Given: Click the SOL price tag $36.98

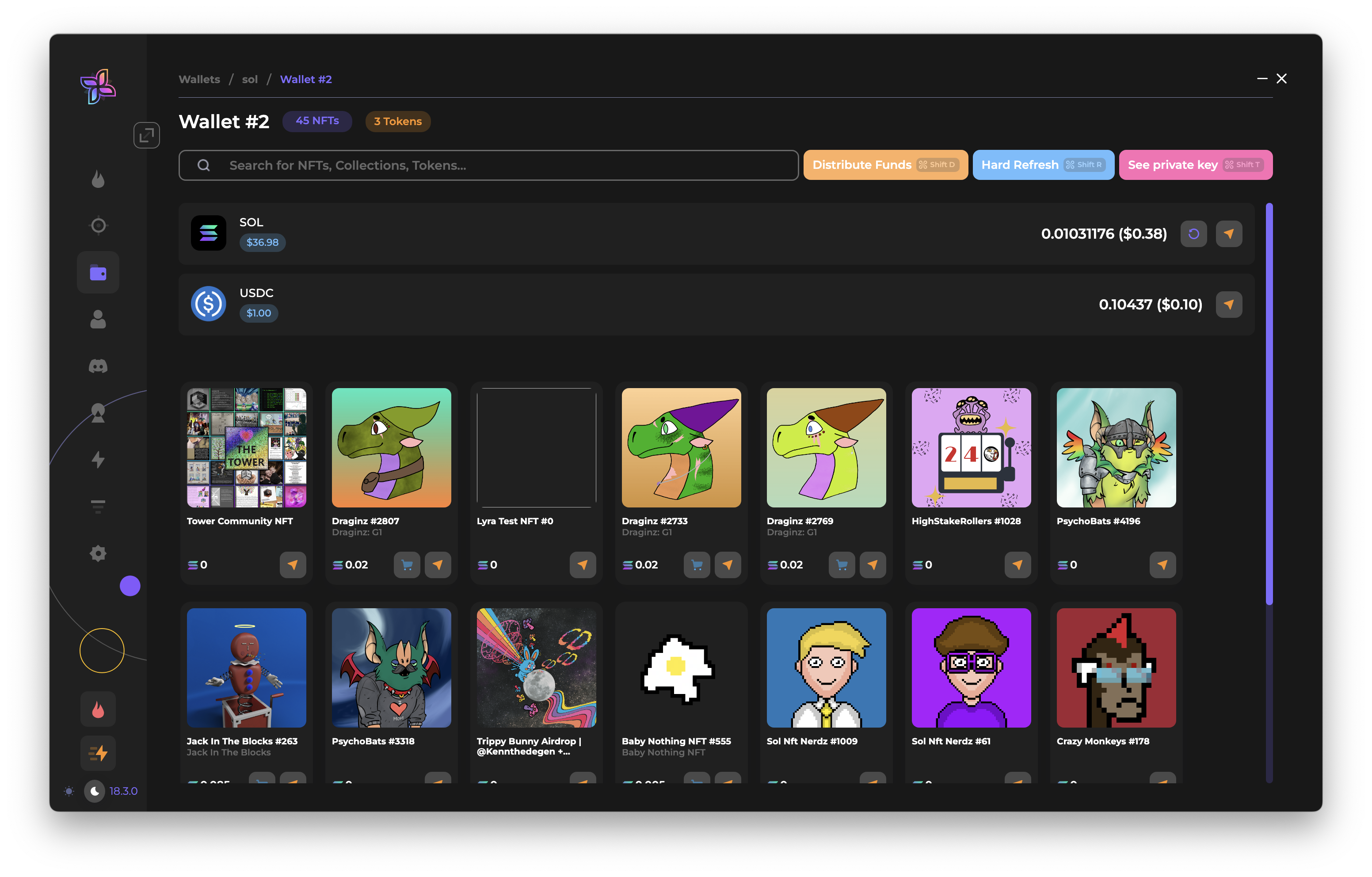Looking at the screenshot, I should (x=262, y=242).
